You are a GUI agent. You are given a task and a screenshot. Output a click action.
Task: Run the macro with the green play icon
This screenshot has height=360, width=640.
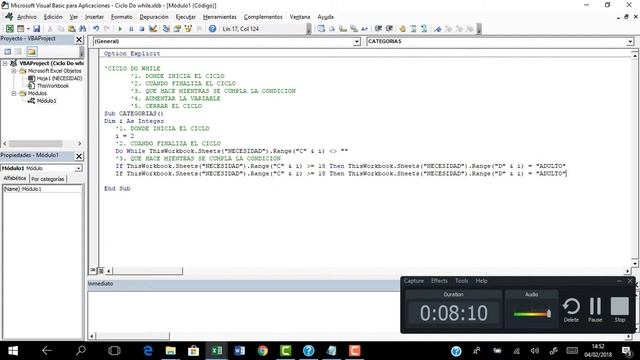120,29
